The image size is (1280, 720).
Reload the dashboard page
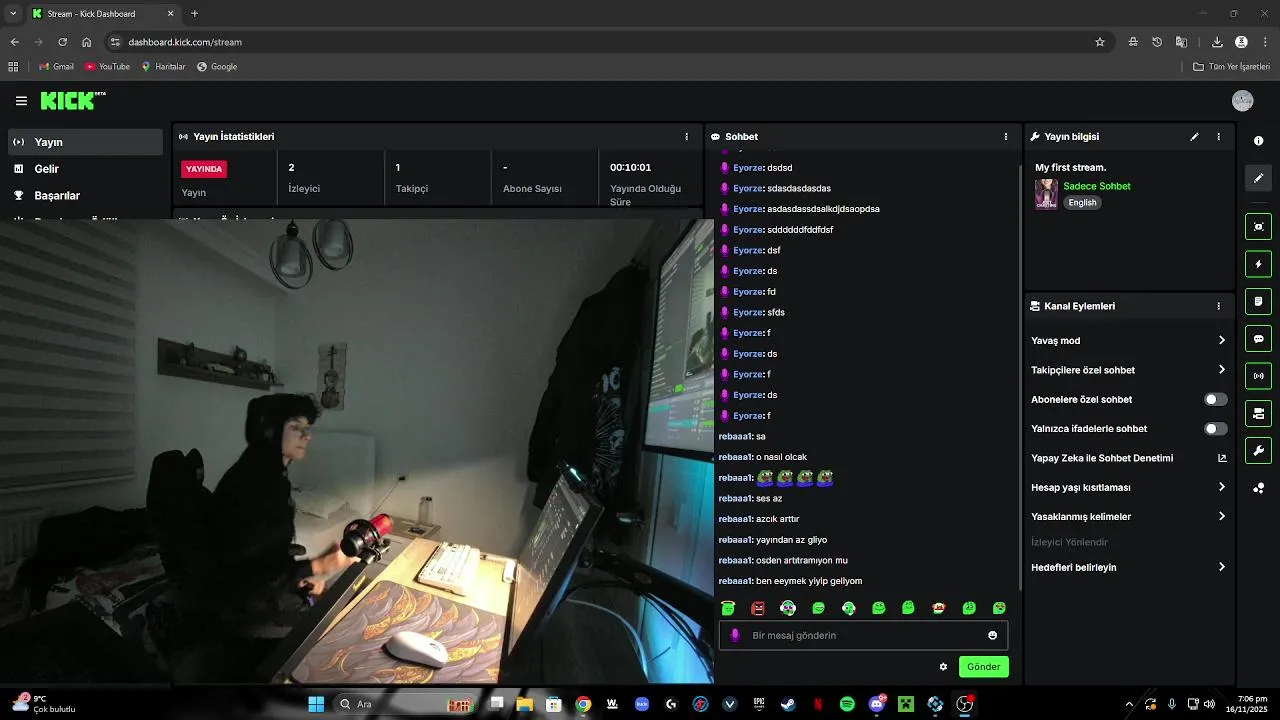[62, 42]
